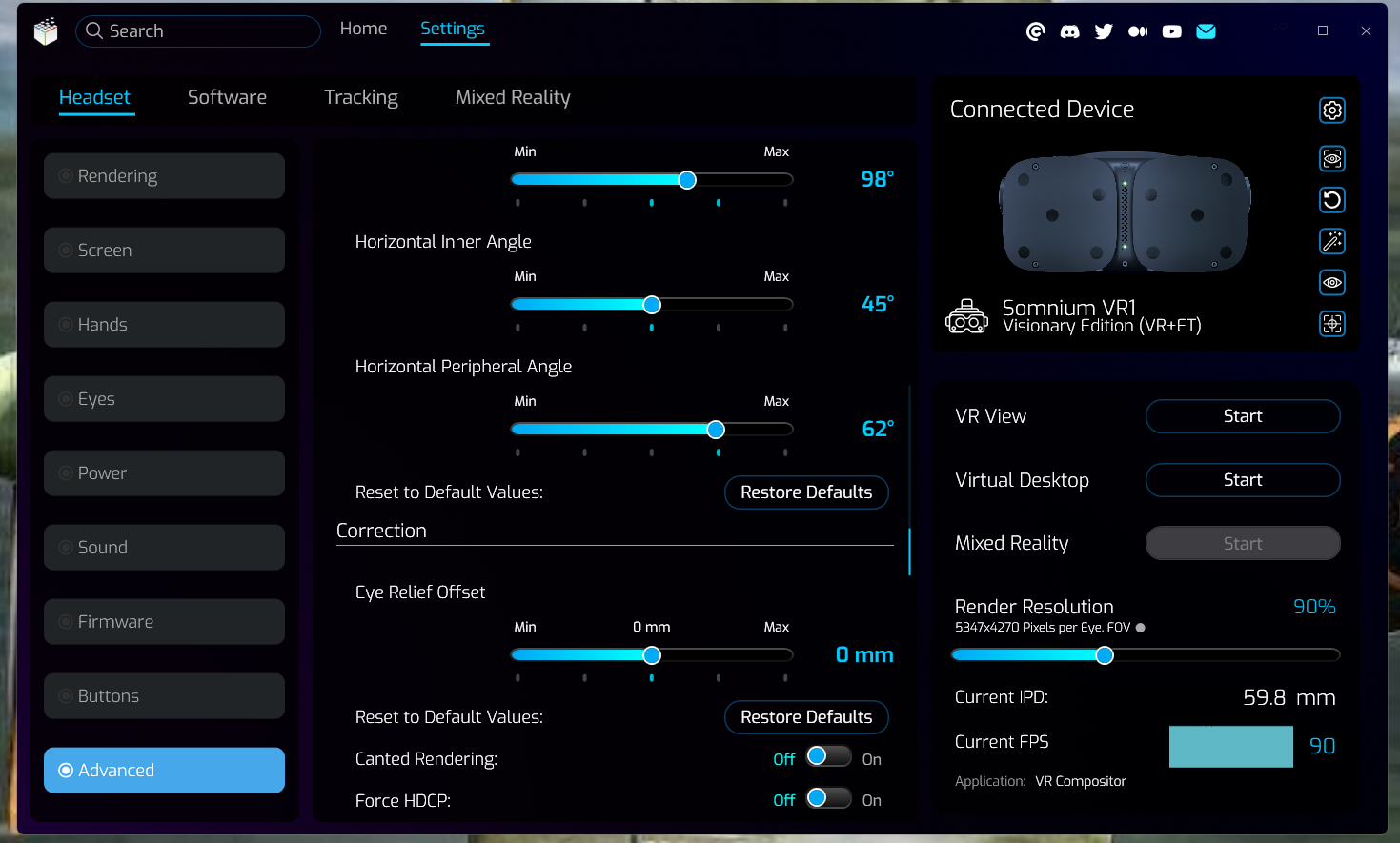Image resolution: width=1400 pixels, height=843 pixels.
Task: Click the crosshair target icon
Action: click(1332, 324)
